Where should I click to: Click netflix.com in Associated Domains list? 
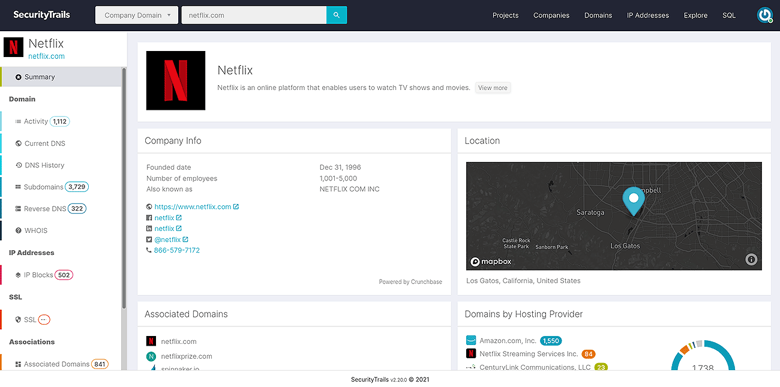coord(179,341)
